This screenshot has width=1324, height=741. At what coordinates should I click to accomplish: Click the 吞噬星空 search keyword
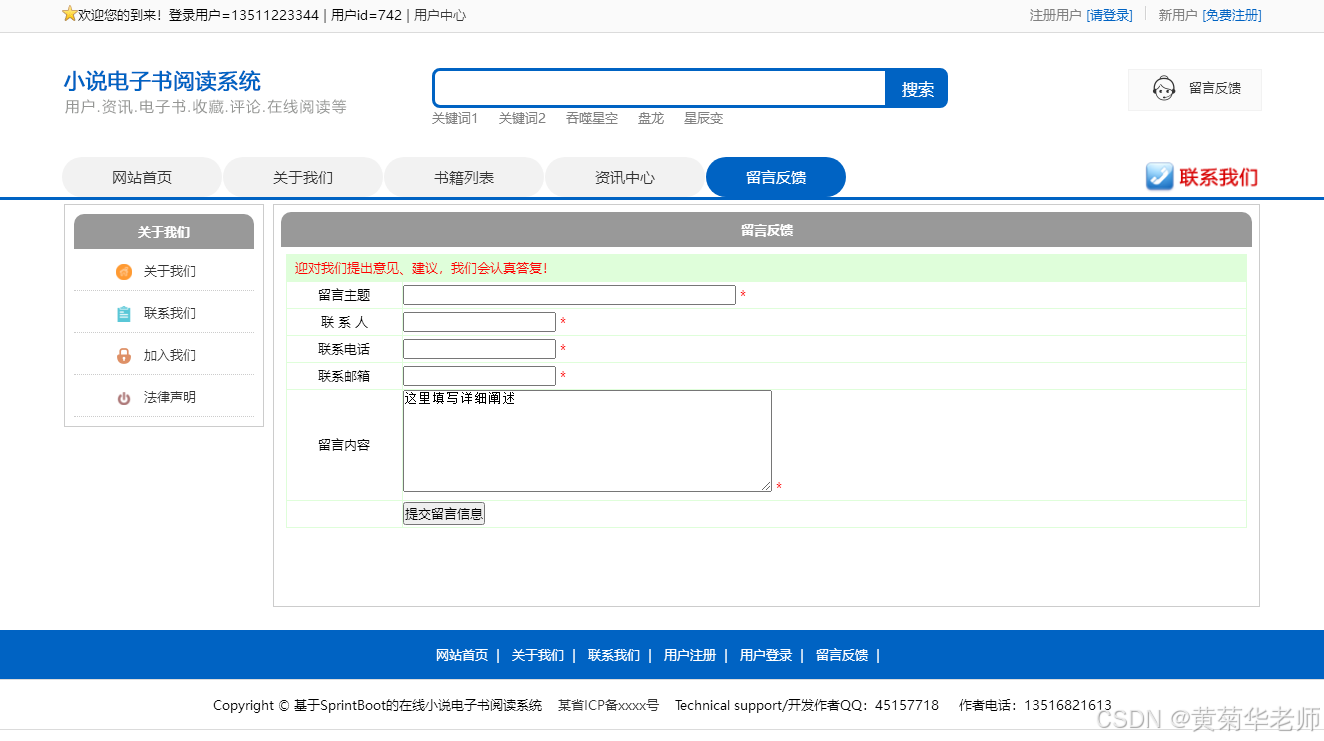click(592, 118)
